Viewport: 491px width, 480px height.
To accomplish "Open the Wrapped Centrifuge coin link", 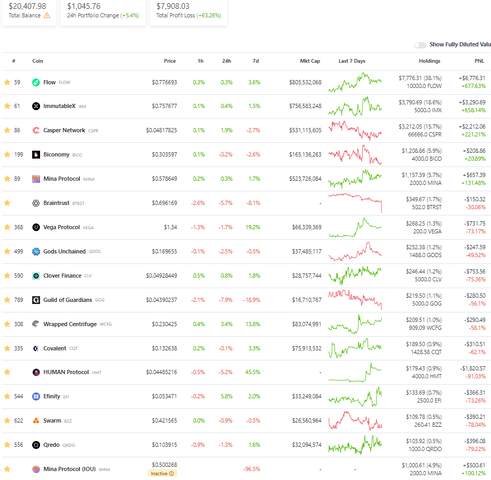I will coord(70,324).
